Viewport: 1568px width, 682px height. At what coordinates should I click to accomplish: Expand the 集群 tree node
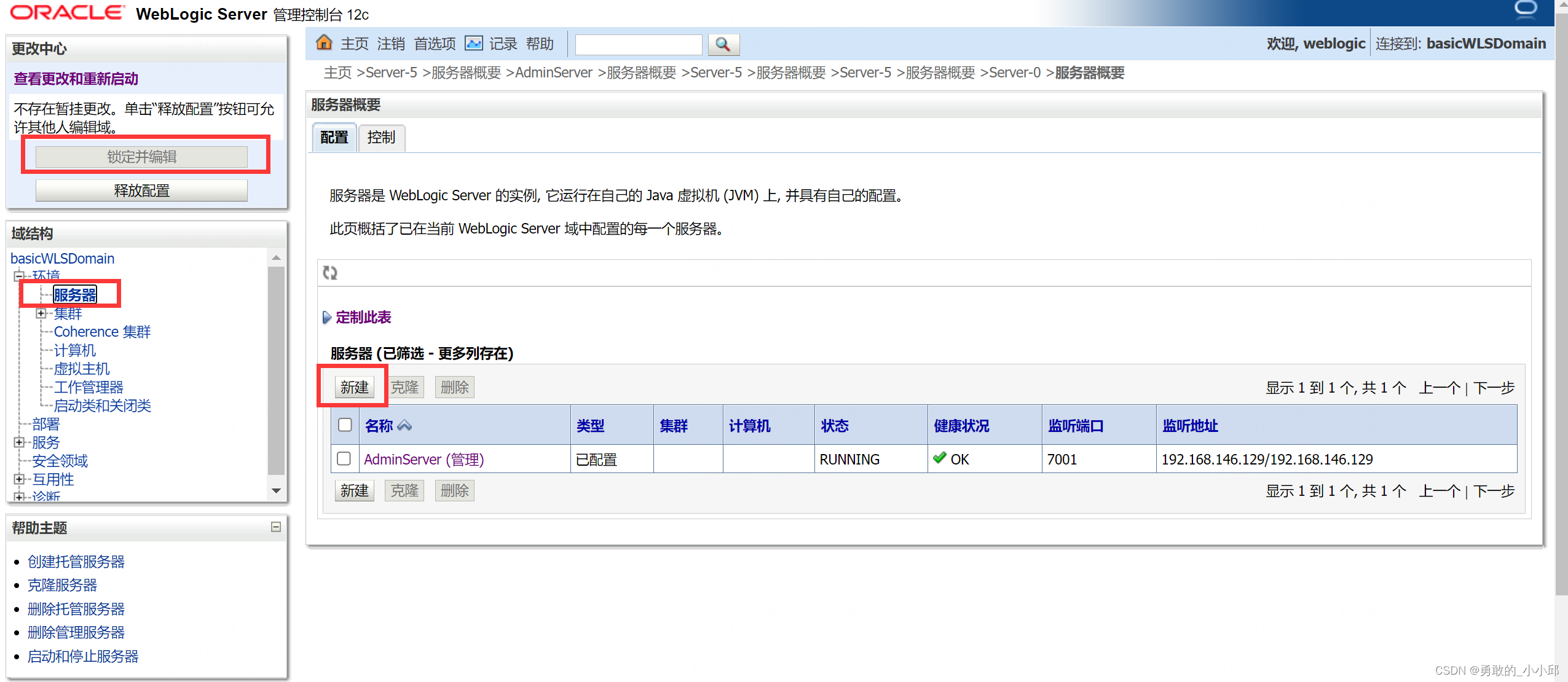(41, 313)
